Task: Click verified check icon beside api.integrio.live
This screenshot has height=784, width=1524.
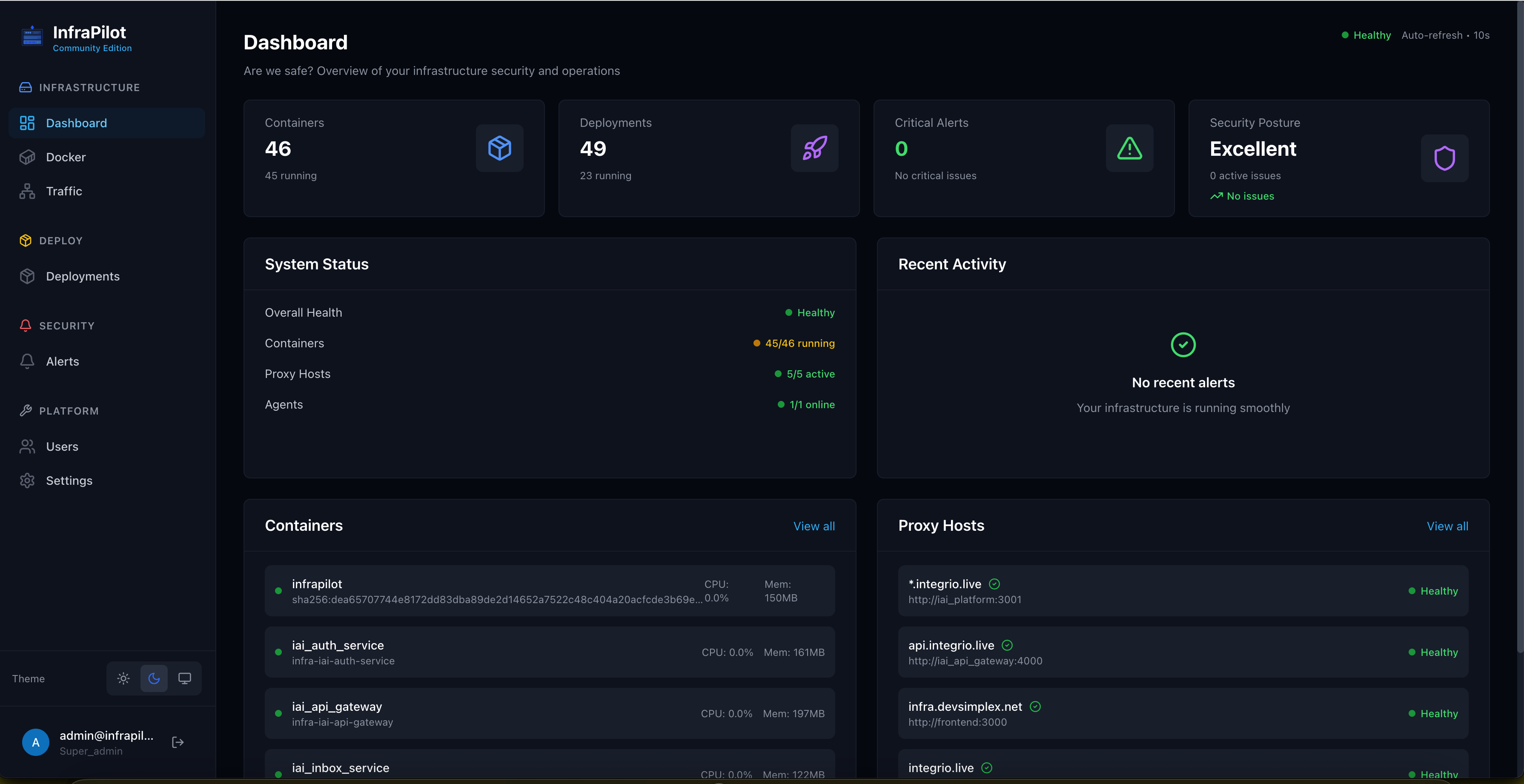Action: (1008, 646)
